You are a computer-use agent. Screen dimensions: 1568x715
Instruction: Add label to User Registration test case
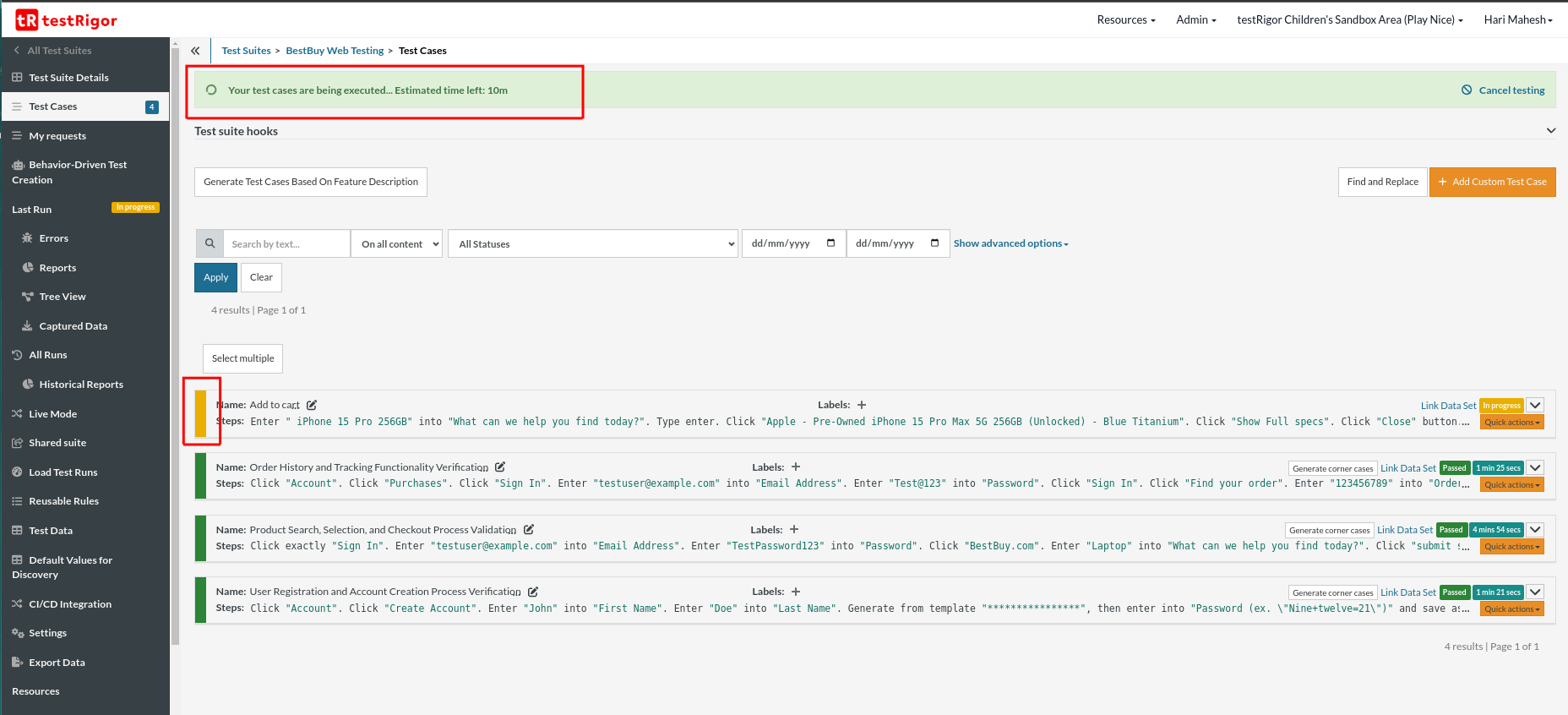796,592
